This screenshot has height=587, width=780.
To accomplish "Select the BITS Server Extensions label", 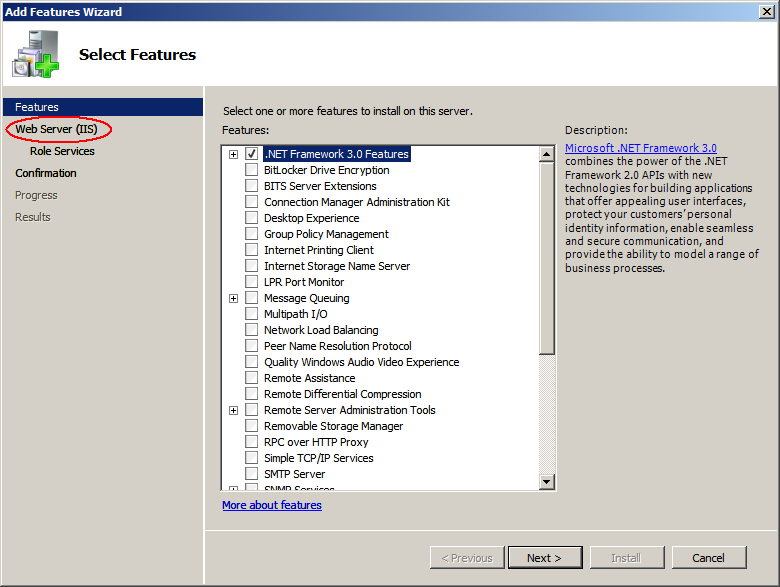I will pos(320,186).
